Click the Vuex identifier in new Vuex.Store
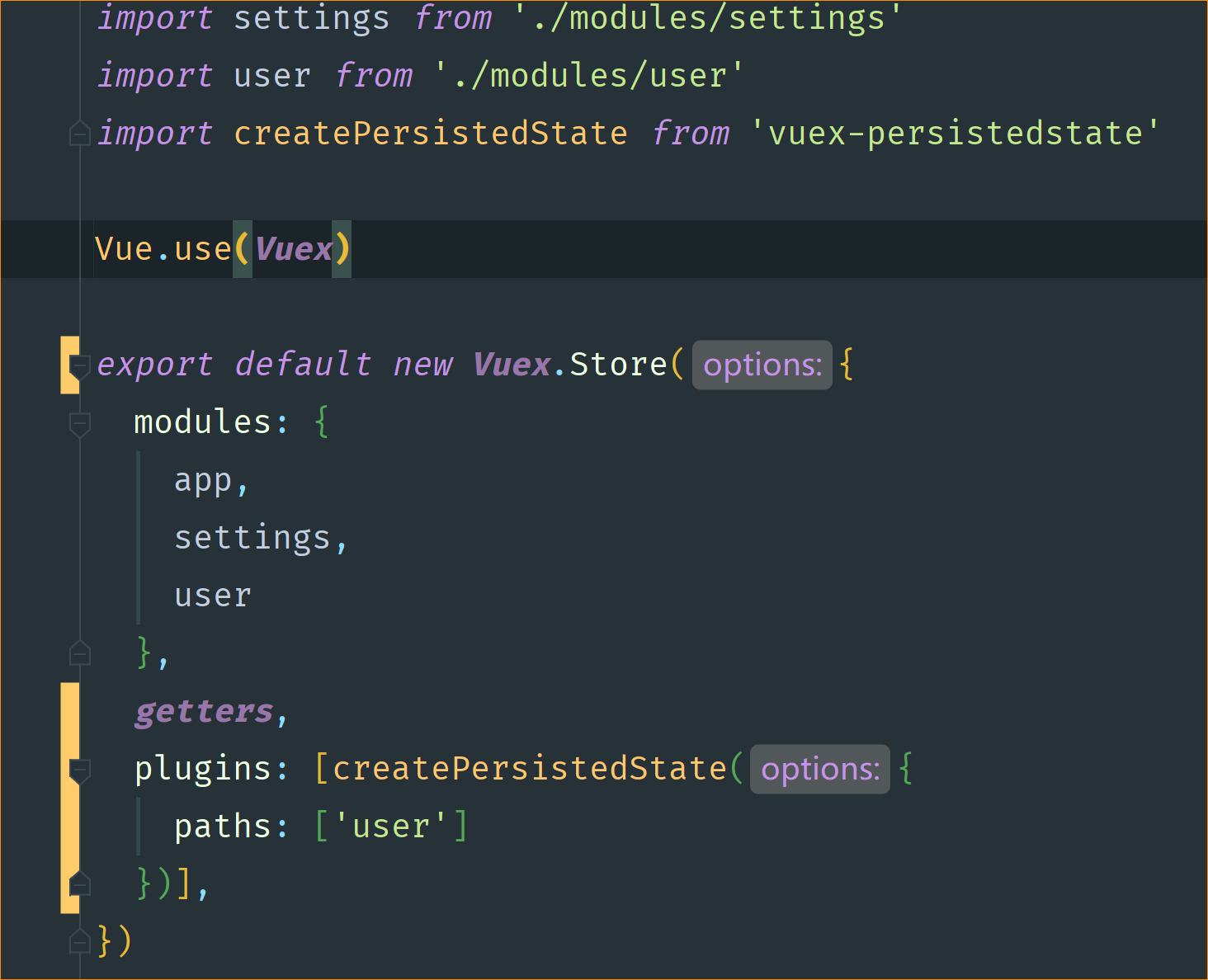 pos(511,364)
